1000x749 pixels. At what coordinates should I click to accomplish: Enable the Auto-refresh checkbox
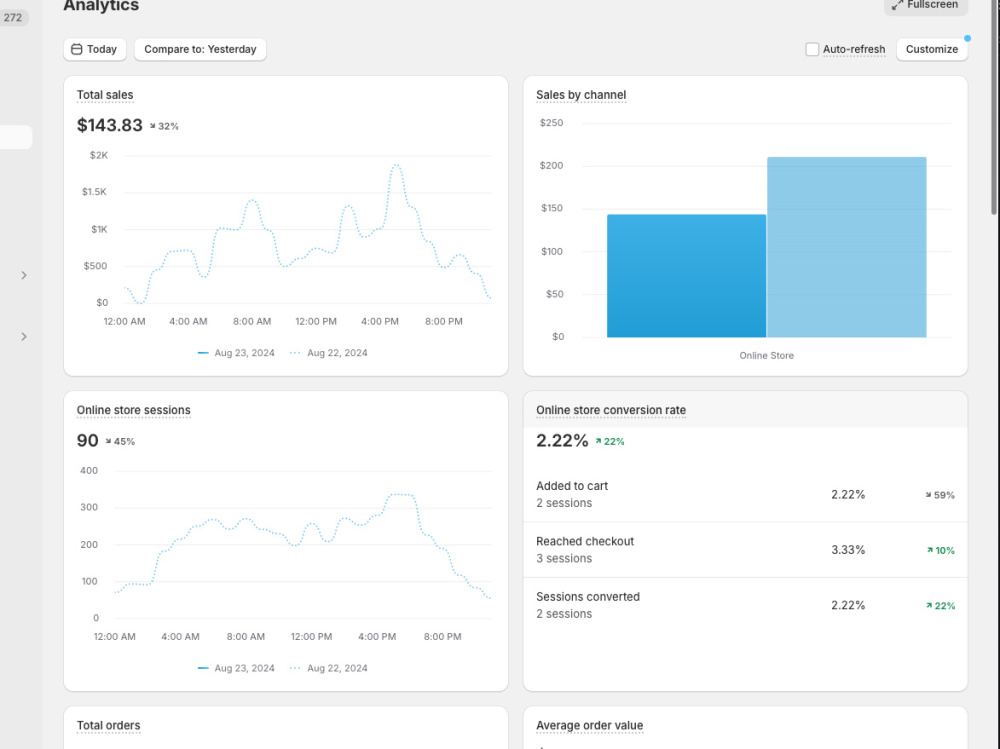(812, 49)
